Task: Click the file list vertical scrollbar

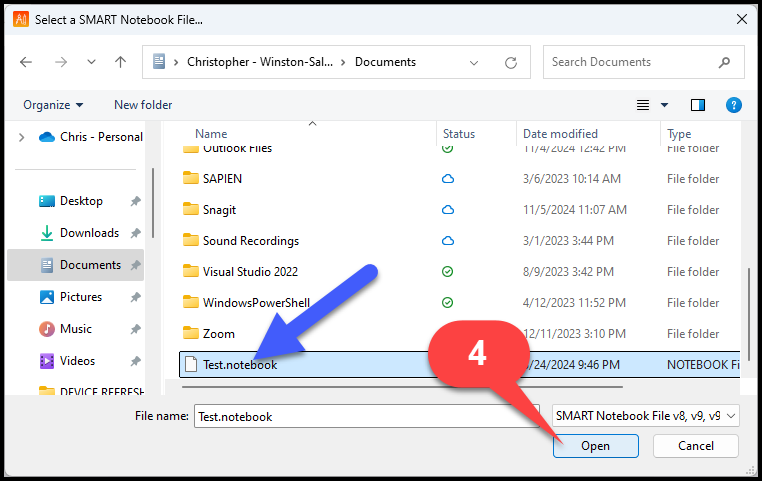Action: [749, 315]
